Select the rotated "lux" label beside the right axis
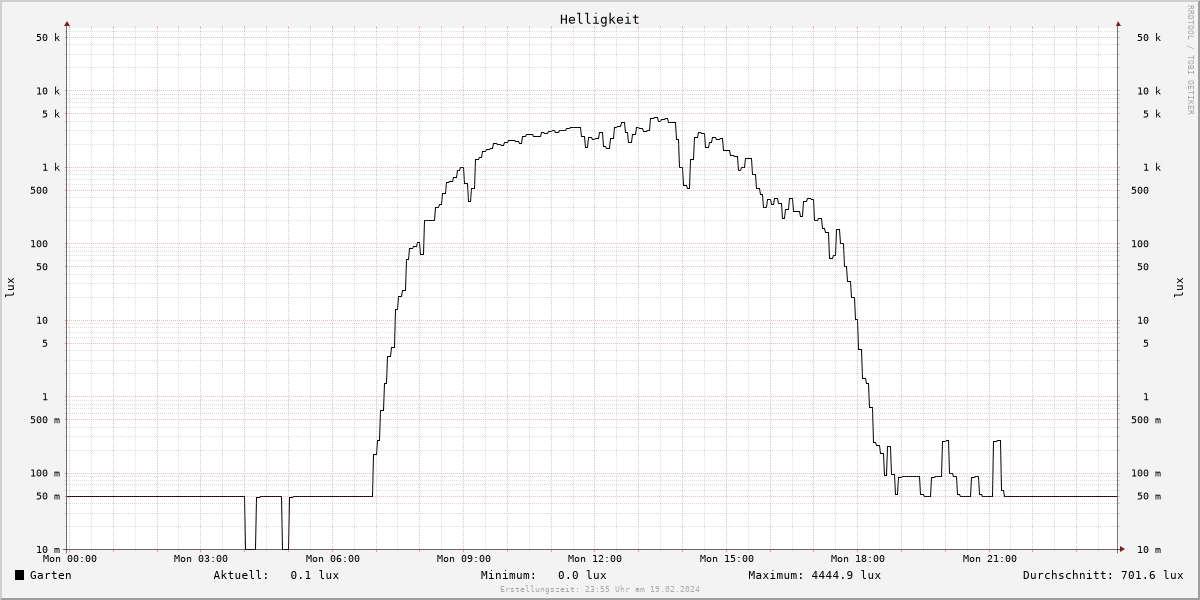Screen dimensions: 1200x600 coord(1179,287)
